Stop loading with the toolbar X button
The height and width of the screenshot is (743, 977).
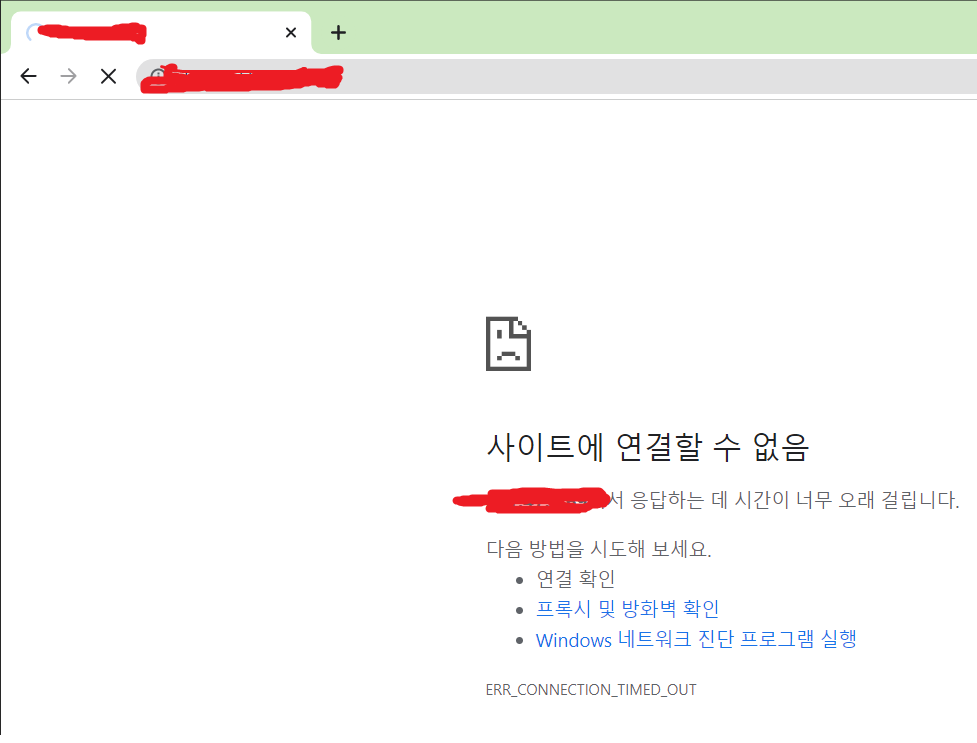click(x=108, y=76)
